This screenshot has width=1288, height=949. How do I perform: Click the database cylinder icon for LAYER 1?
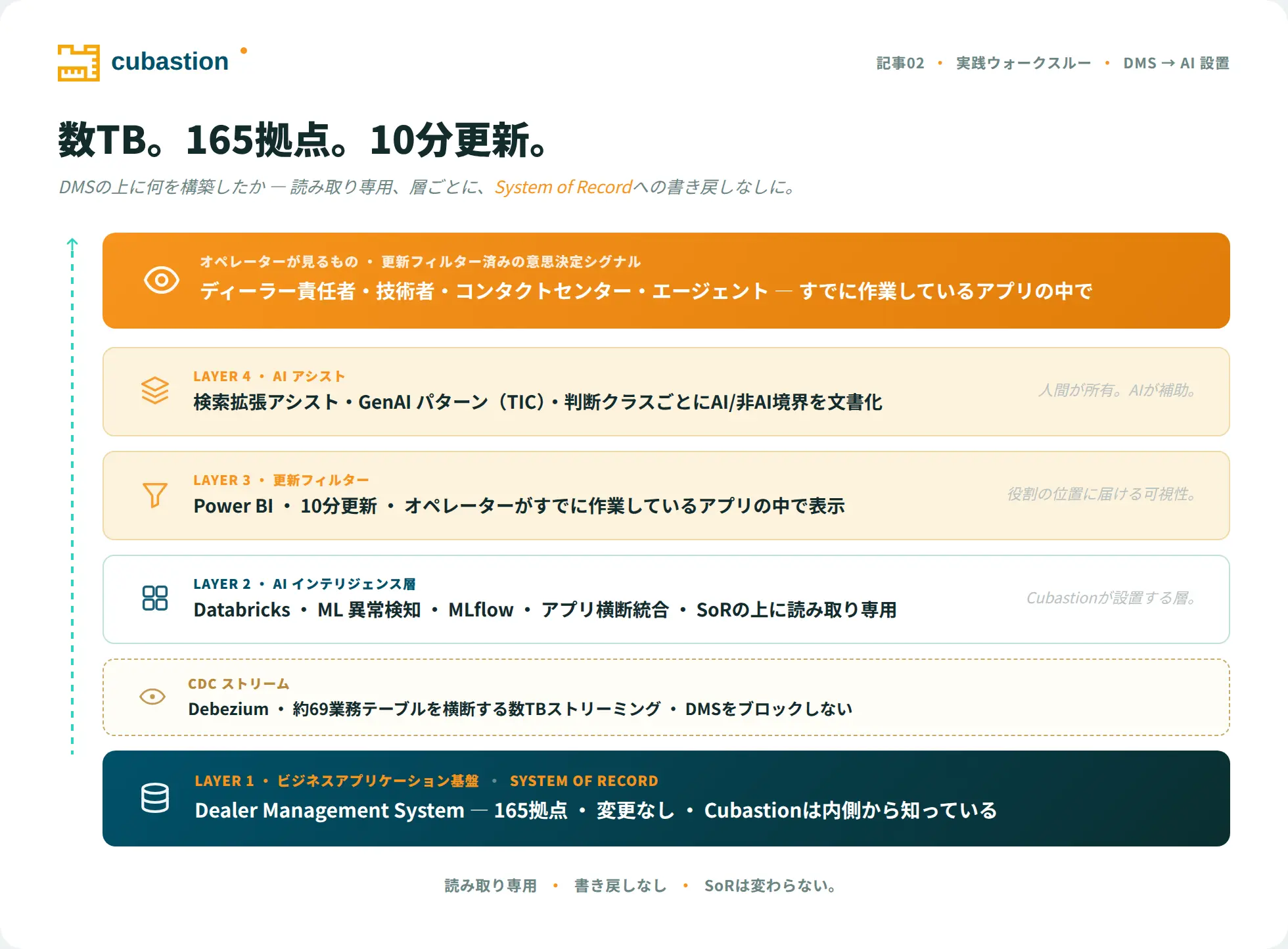click(x=155, y=798)
